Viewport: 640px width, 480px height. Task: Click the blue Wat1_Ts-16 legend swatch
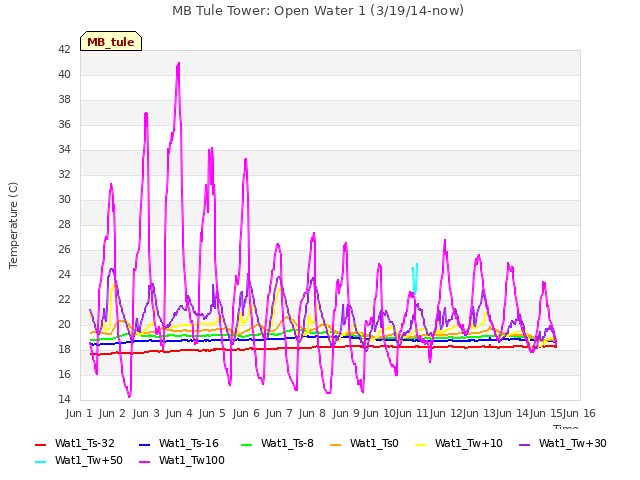click(144, 444)
